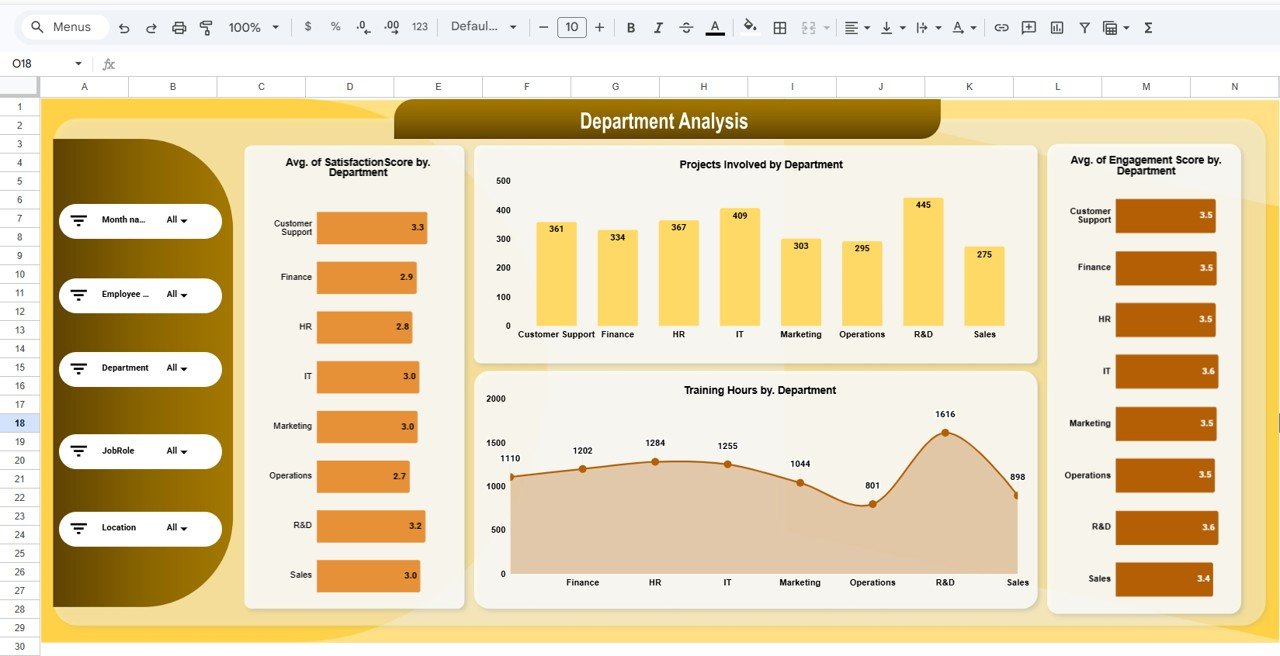Toggle strikethrough formatting

pyautogui.click(x=686, y=28)
